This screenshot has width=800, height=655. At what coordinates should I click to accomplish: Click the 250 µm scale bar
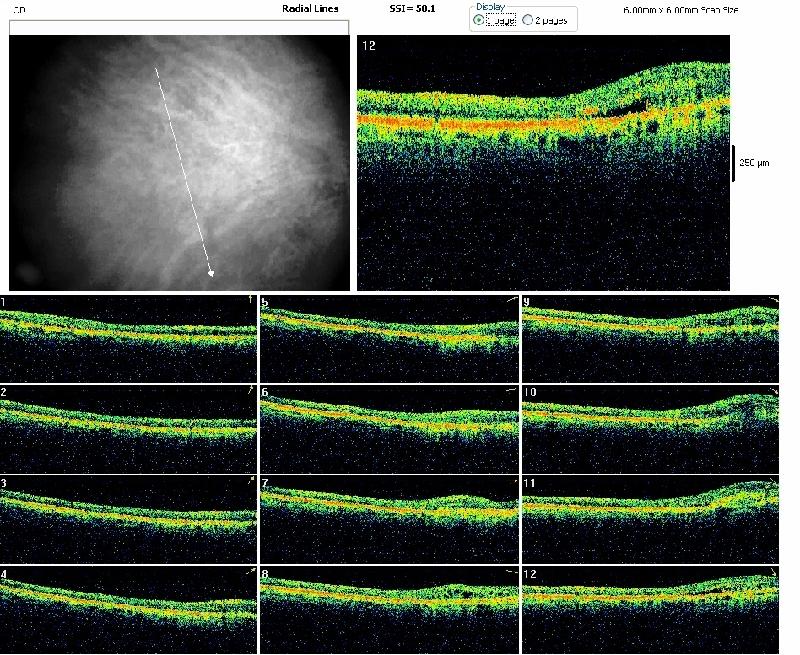(x=735, y=162)
